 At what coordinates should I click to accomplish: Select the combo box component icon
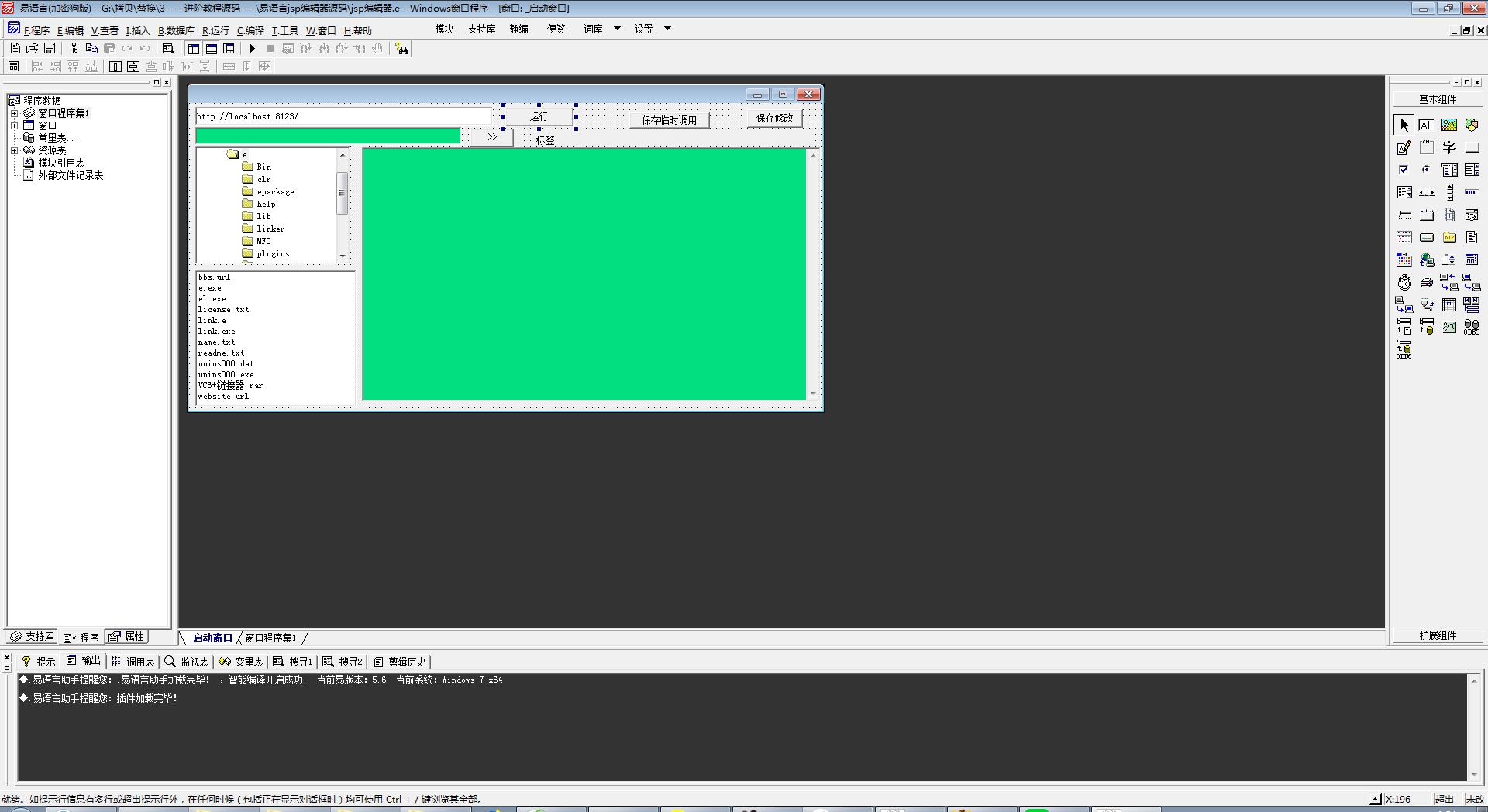1449,170
